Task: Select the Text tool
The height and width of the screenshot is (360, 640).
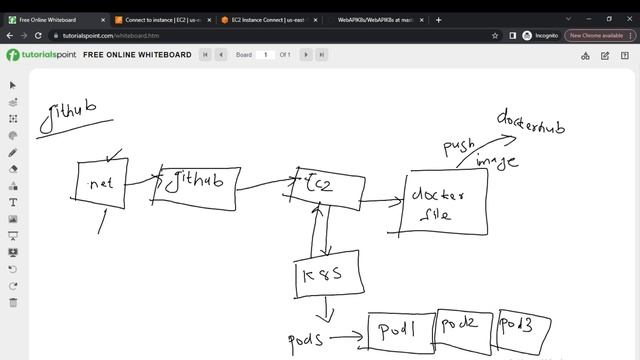Action: [13, 202]
